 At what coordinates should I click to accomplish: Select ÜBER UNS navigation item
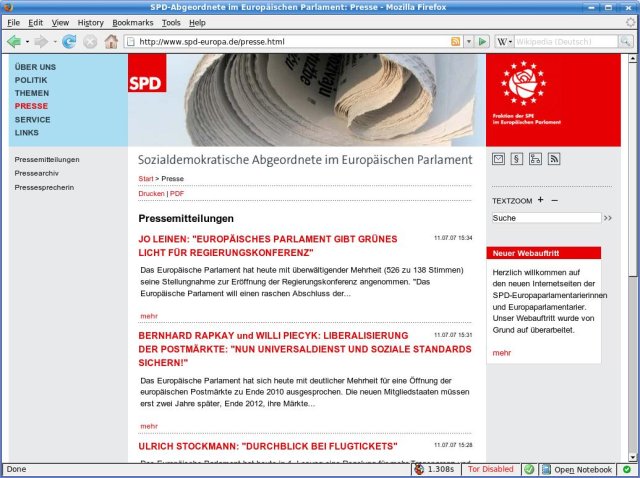pyautogui.click(x=35, y=67)
